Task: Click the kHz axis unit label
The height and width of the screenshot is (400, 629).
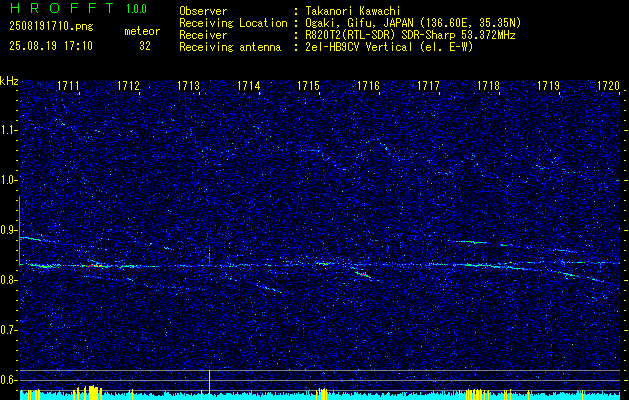Action: (x=9, y=81)
